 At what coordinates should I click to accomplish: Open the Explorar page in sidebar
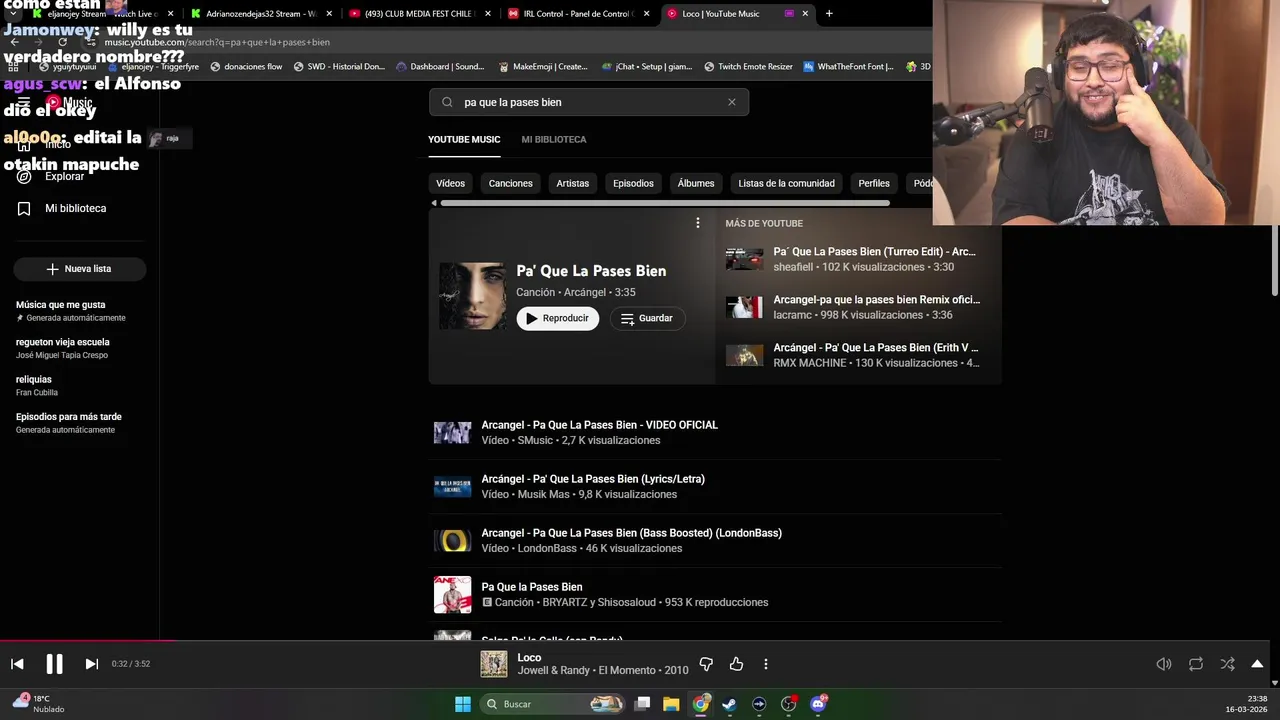[x=64, y=176]
